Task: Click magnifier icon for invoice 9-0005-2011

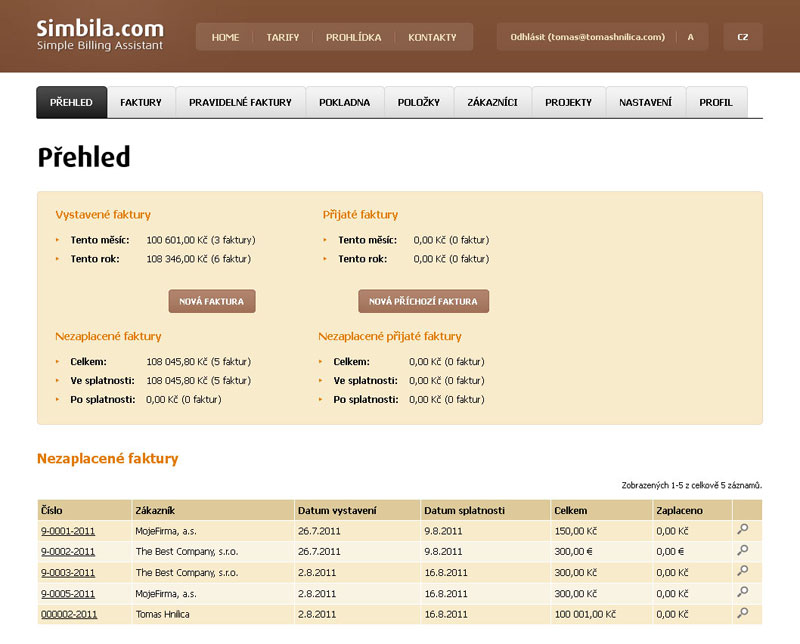Action: [x=742, y=592]
